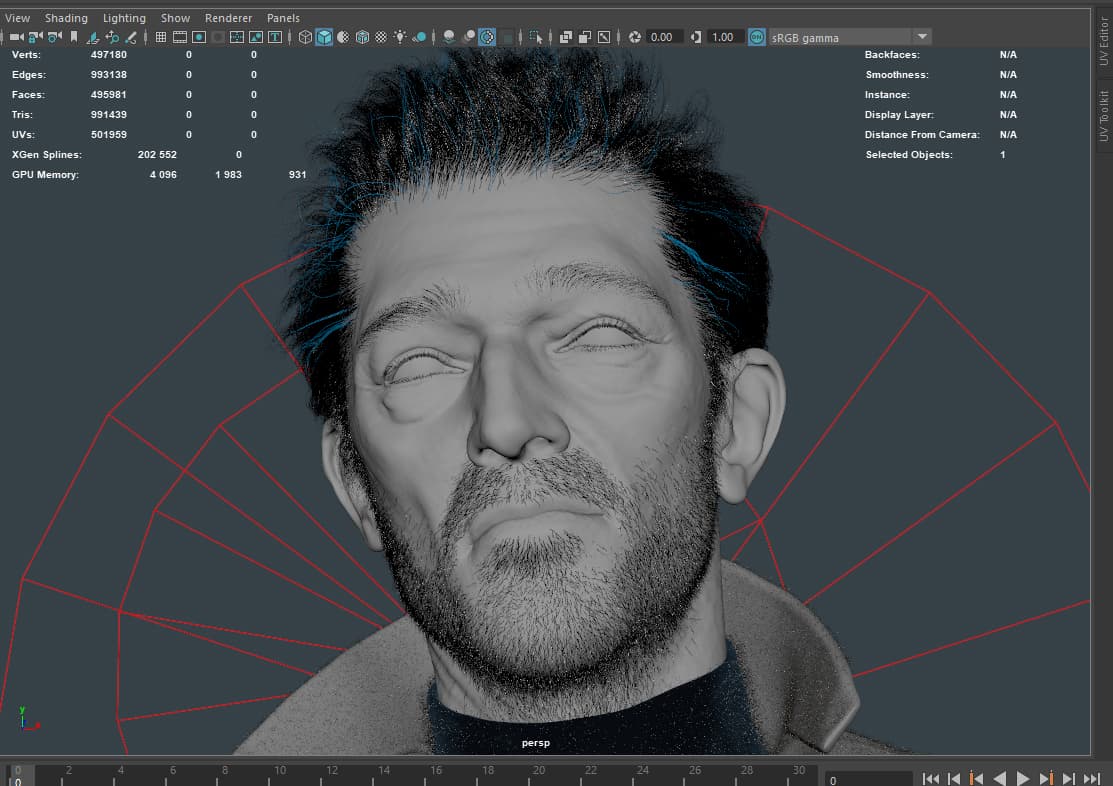Click the Shadows icon
The width and height of the screenshot is (1113, 786).
420,37
